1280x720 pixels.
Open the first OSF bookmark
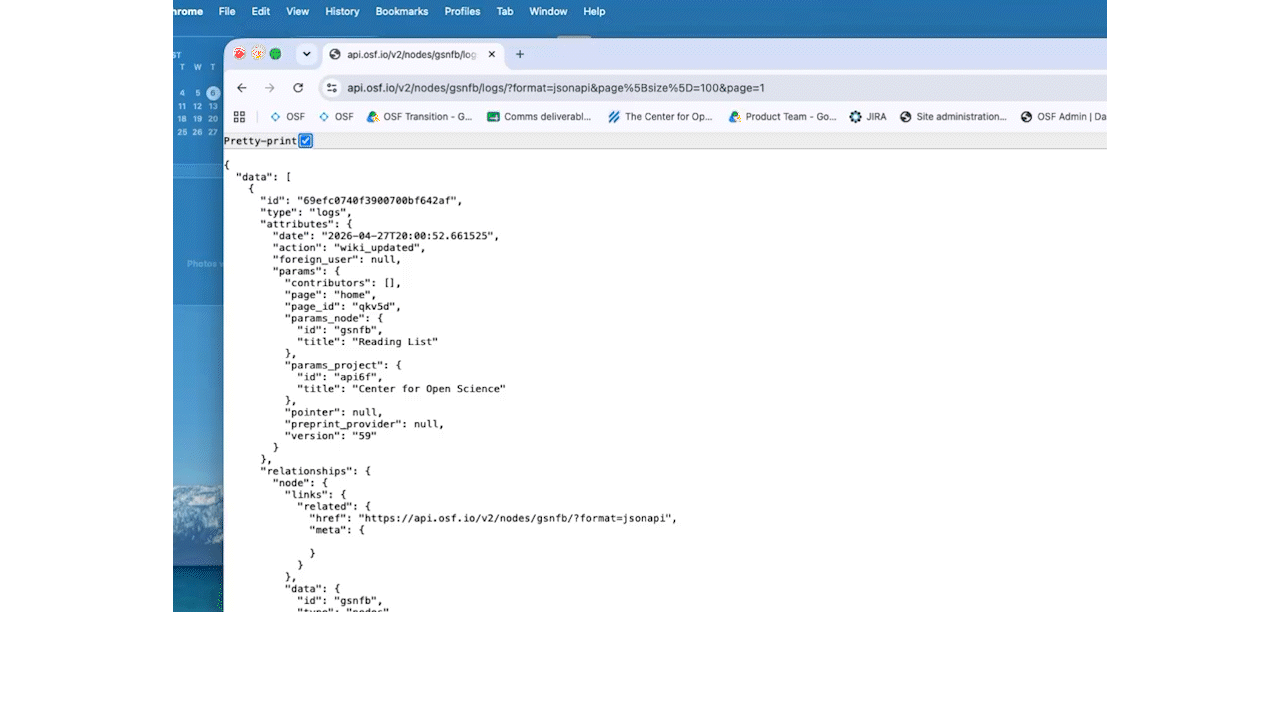287,117
